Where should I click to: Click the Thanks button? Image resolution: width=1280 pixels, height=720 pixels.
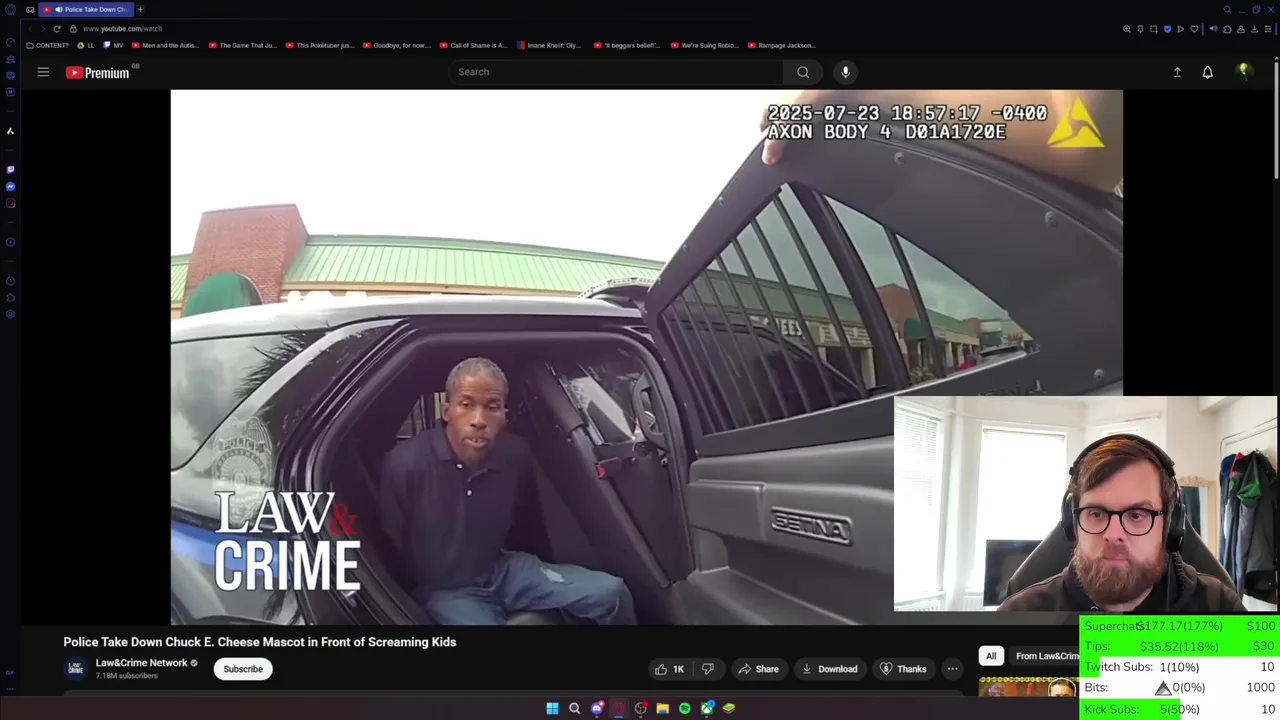(x=903, y=669)
